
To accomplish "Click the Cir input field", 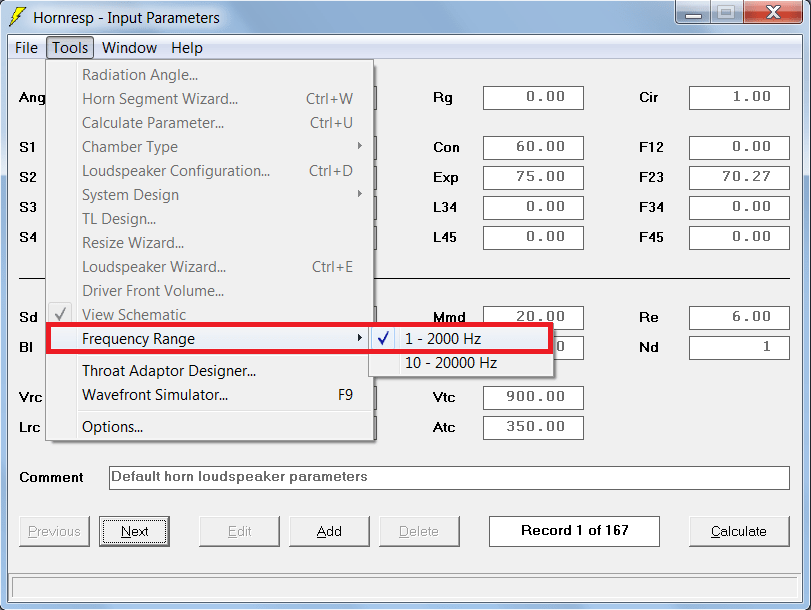I will tap(739, 98).
